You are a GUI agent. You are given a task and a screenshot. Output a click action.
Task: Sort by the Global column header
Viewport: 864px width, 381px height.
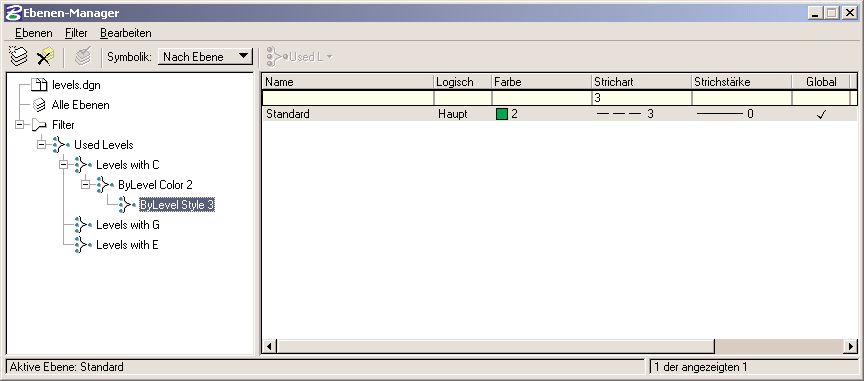[x=821, y=82]
